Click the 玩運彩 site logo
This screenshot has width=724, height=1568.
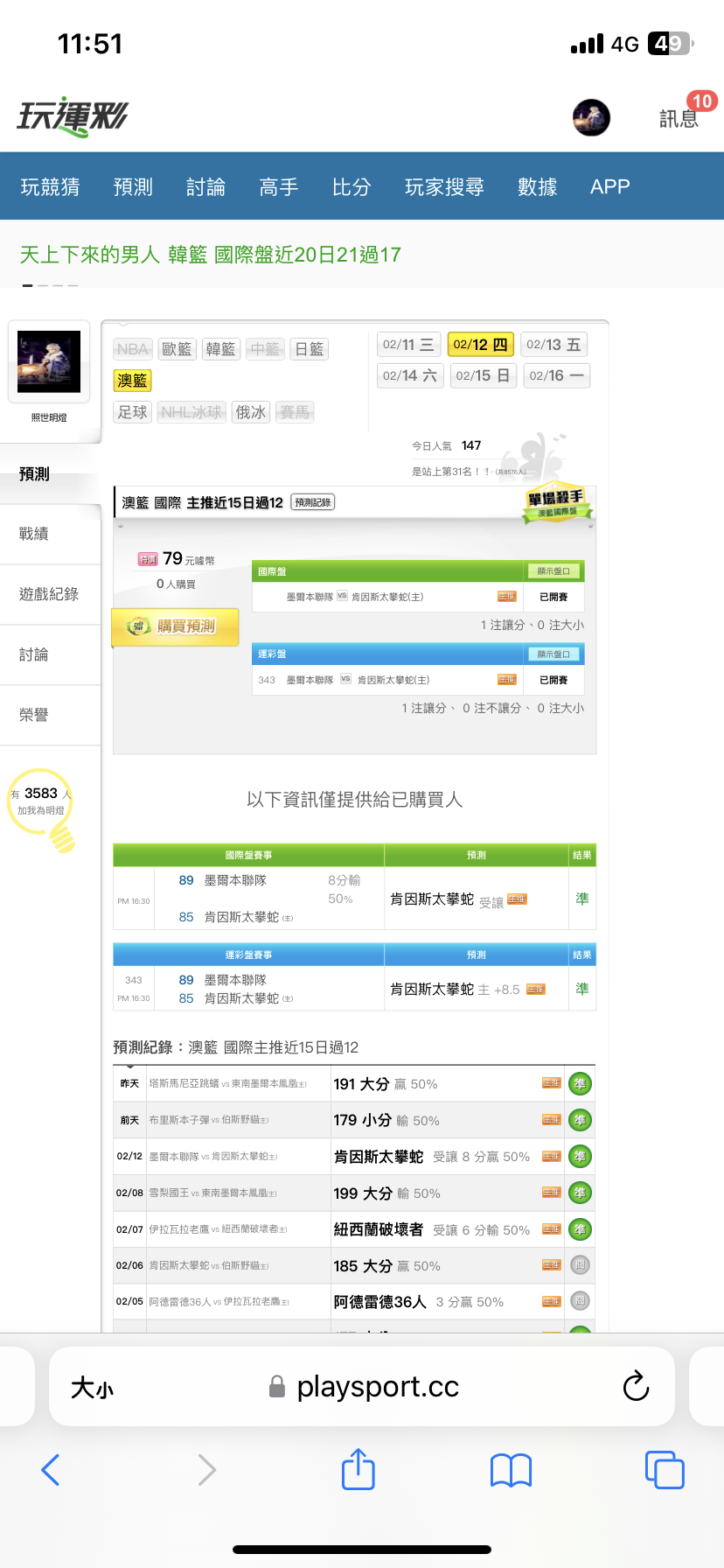click(73, 116)
